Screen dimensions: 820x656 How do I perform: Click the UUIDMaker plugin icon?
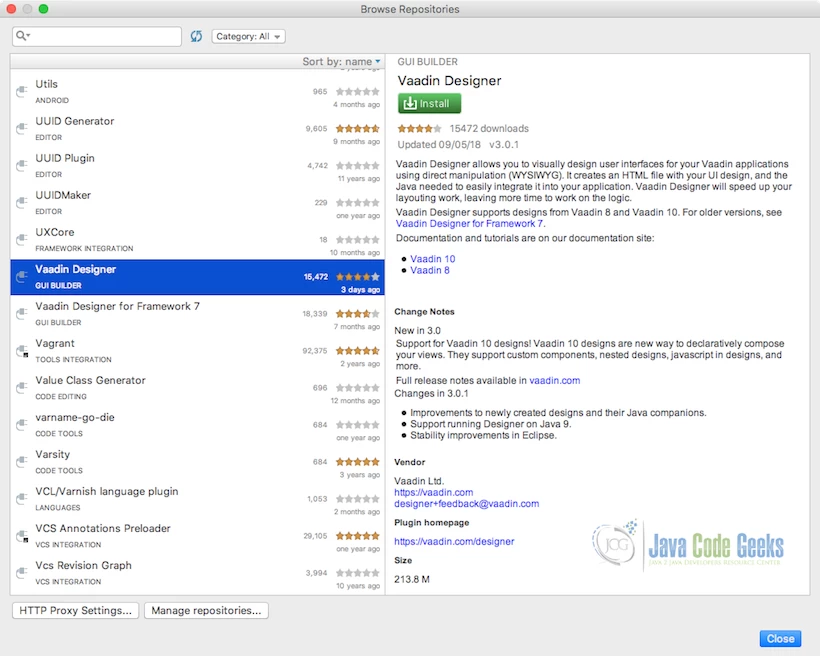click(21, 202)
